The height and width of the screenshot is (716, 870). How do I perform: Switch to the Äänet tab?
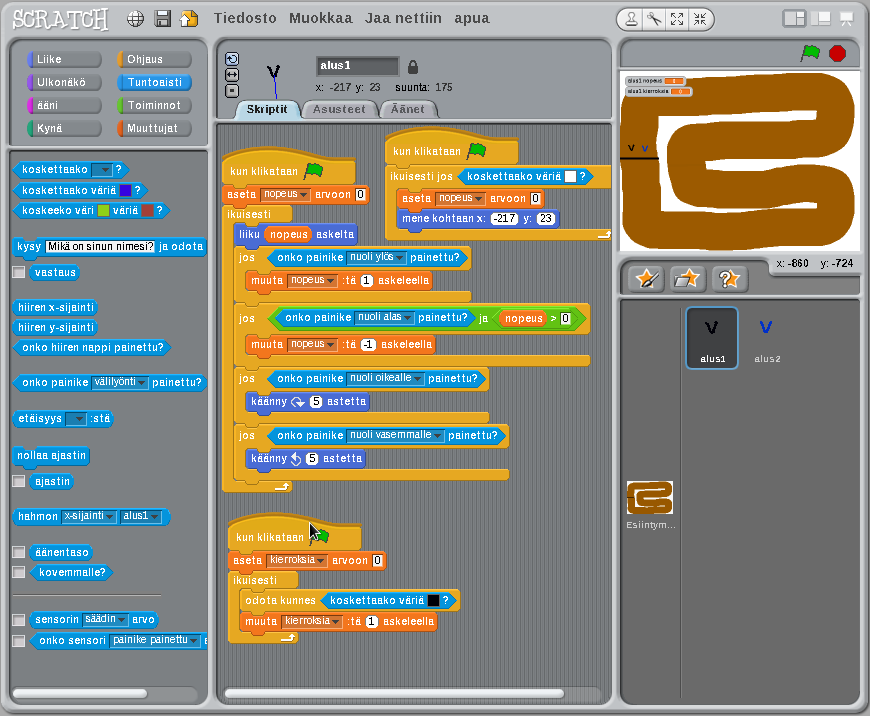(x=408, y=109)
